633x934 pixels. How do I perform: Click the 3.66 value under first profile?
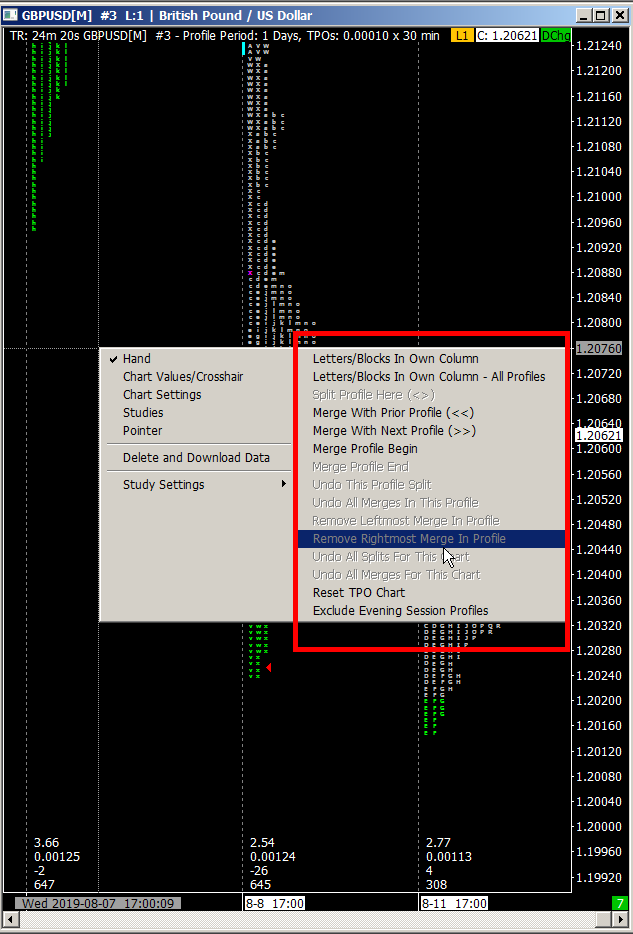pyautogui.click(x=46, y=842)
